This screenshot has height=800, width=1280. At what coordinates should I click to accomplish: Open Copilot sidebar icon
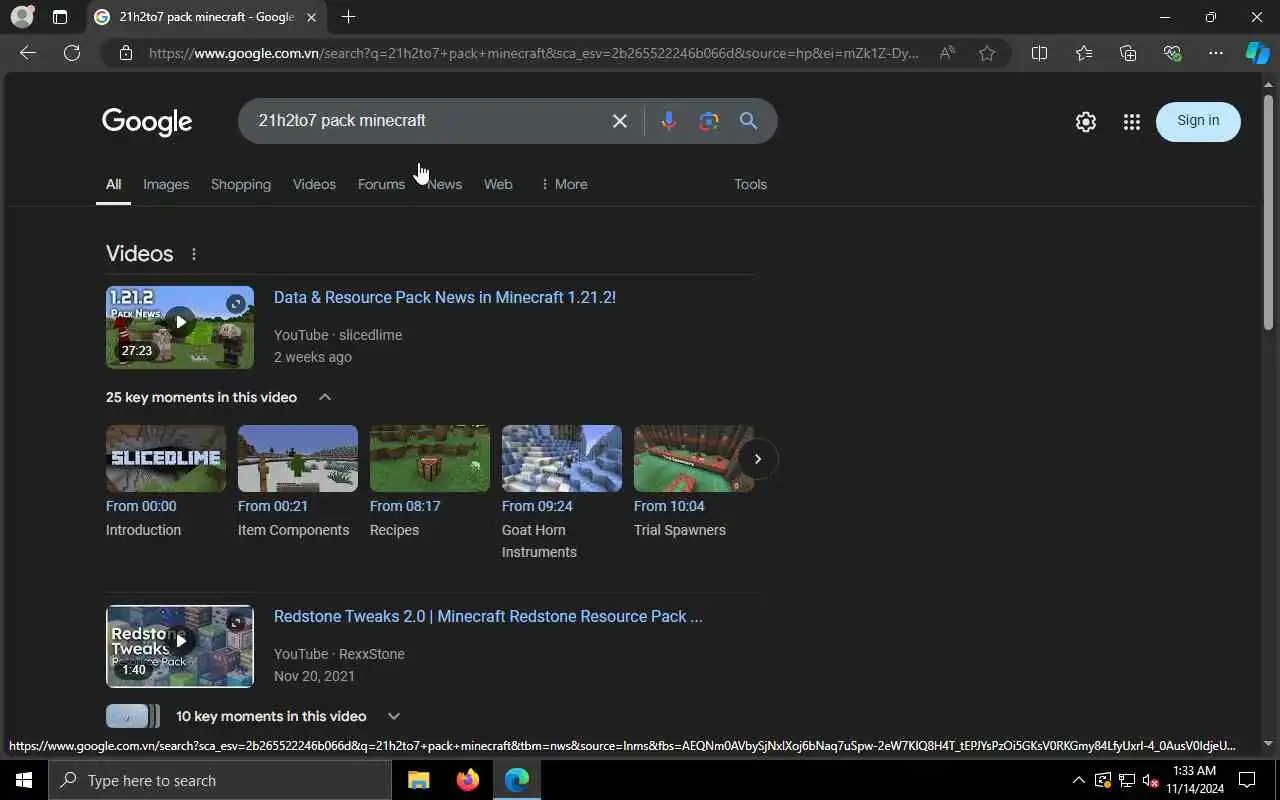pos(1257,53)
